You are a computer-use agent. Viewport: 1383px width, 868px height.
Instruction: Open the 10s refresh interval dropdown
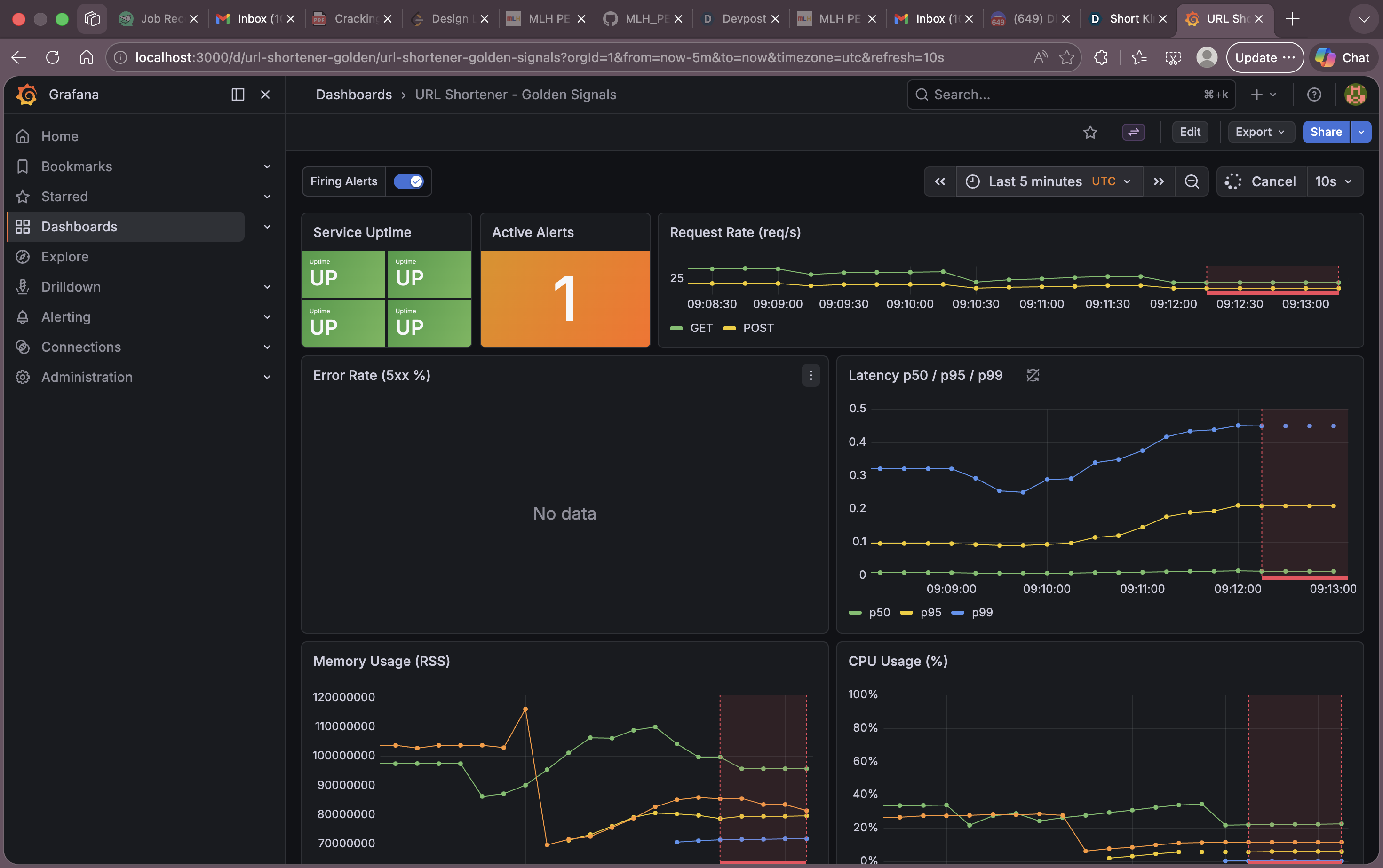point(1334,181)
